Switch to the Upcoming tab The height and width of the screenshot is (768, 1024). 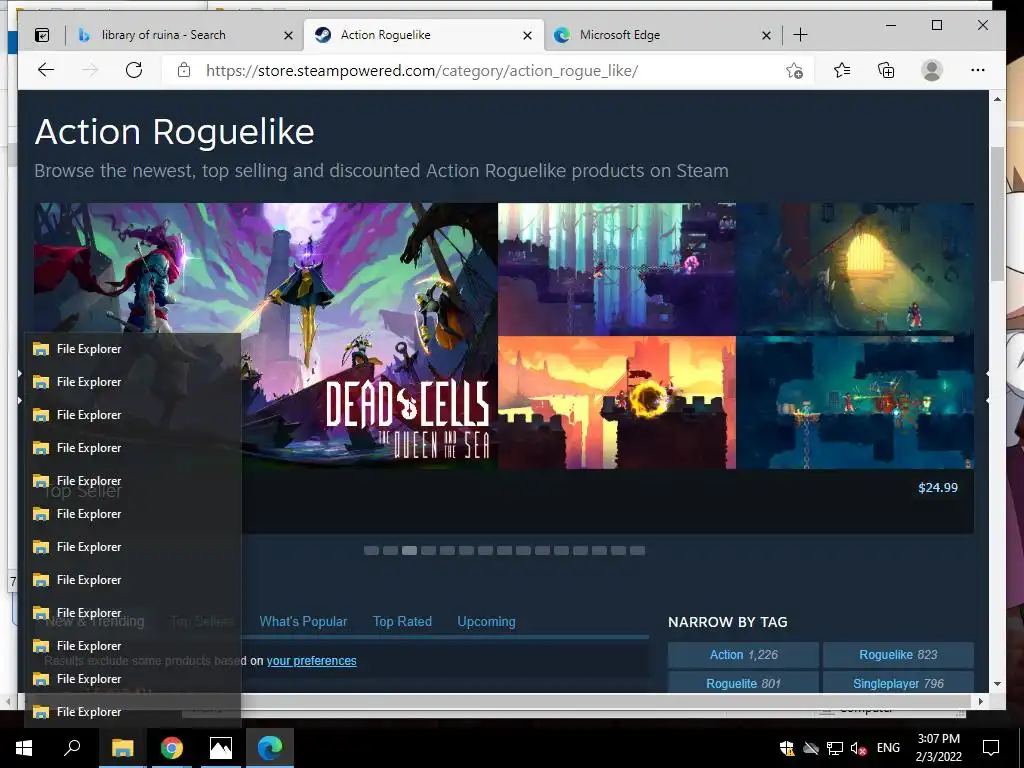tap(487, 622)
